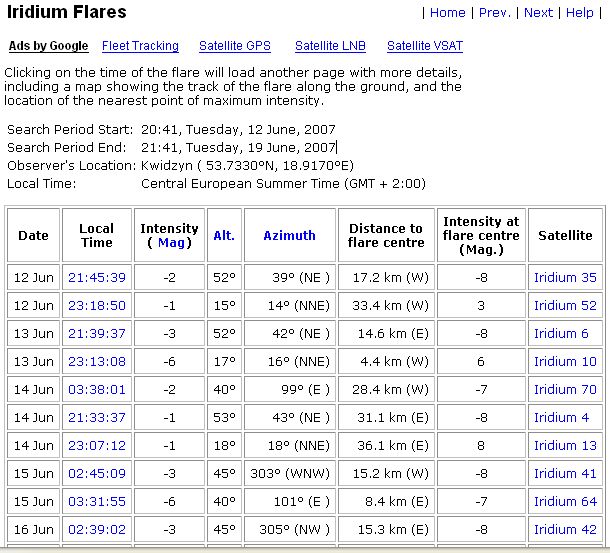Image resolution: width=610 pixels, height=553 pixels.
Task: Visit the Satellite VSAT ad link
Action: pos(425,46)
